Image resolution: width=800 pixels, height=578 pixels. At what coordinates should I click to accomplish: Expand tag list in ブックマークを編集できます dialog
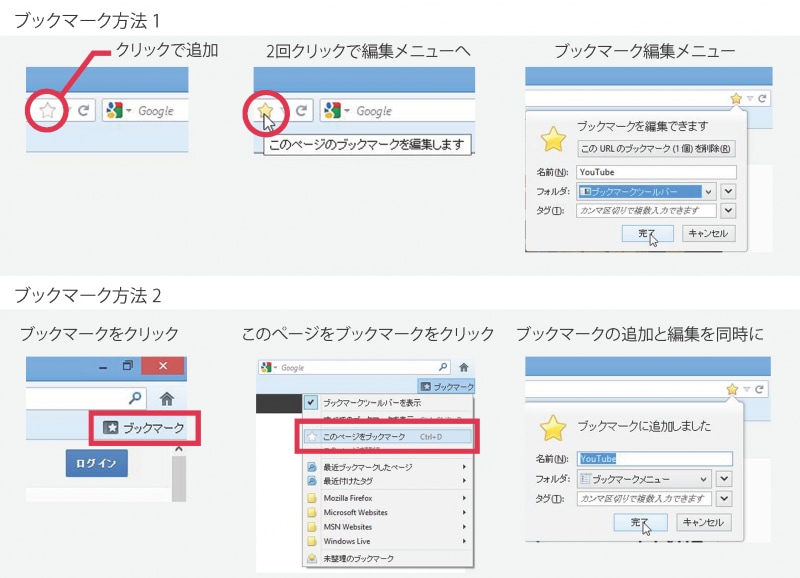pyautogui.click(x=729, y=210)
